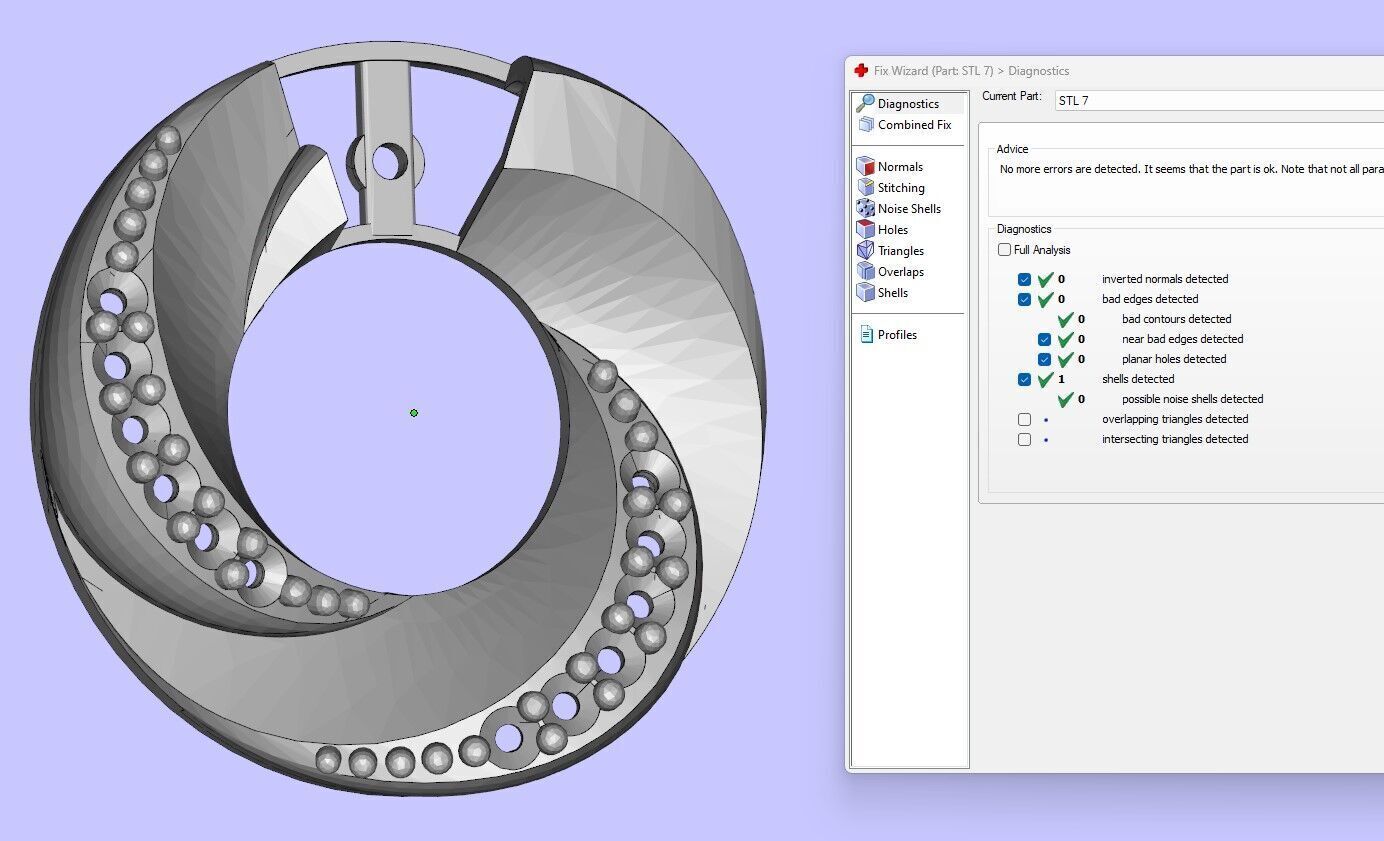The height and width of the screenshot is (841, 1384).
Task: Select the Triangles repair tool
Action: click(x=891, y=251)
